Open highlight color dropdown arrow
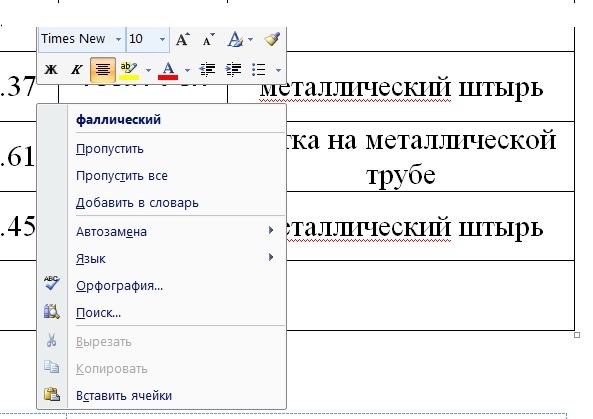593x419 pixels. (148, 70)
